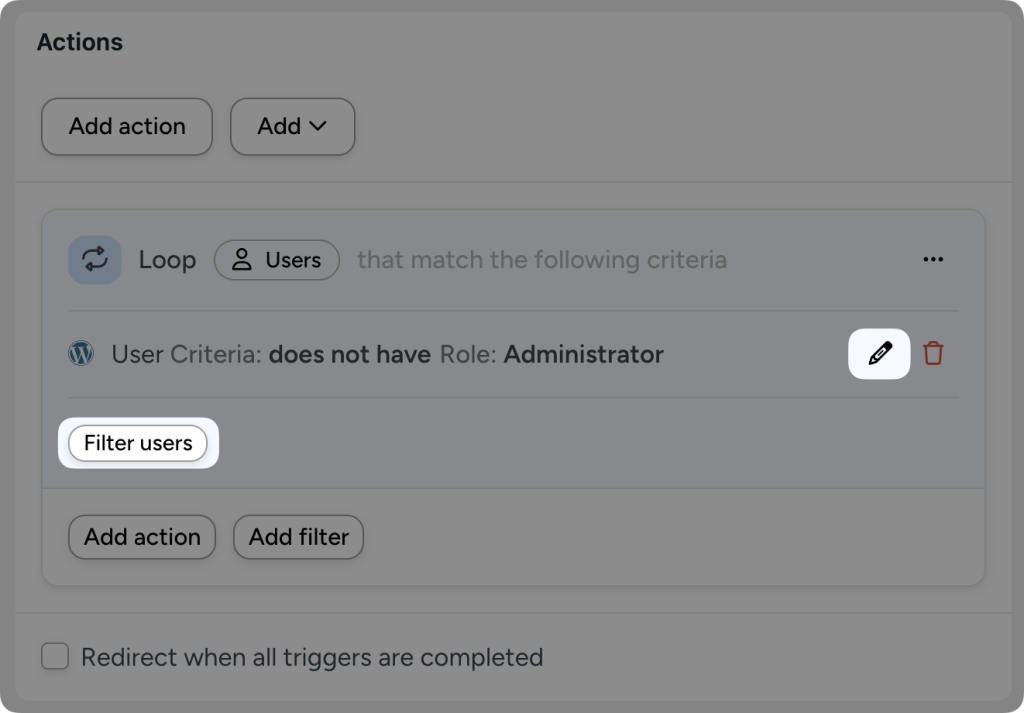Click the Filter users button
Viewport: 1024px width, 713px height.
(x=137, y=443)
